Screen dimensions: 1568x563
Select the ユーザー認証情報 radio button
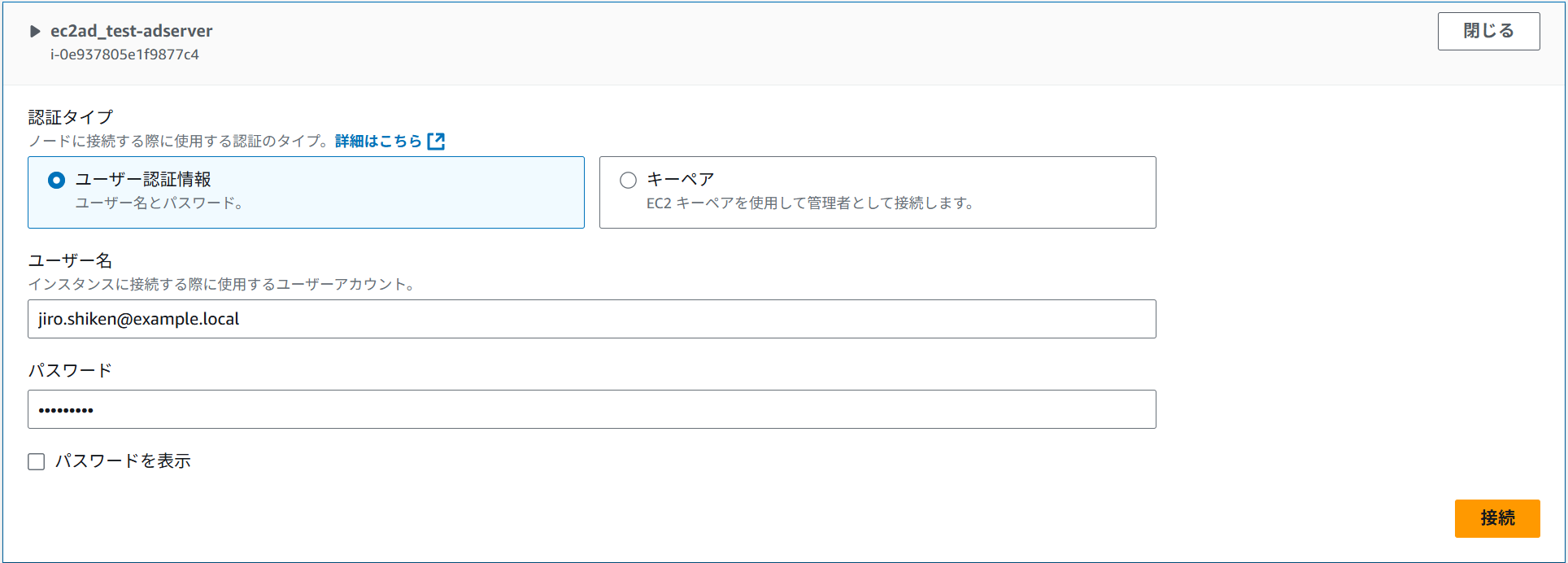tap(56, 180)
